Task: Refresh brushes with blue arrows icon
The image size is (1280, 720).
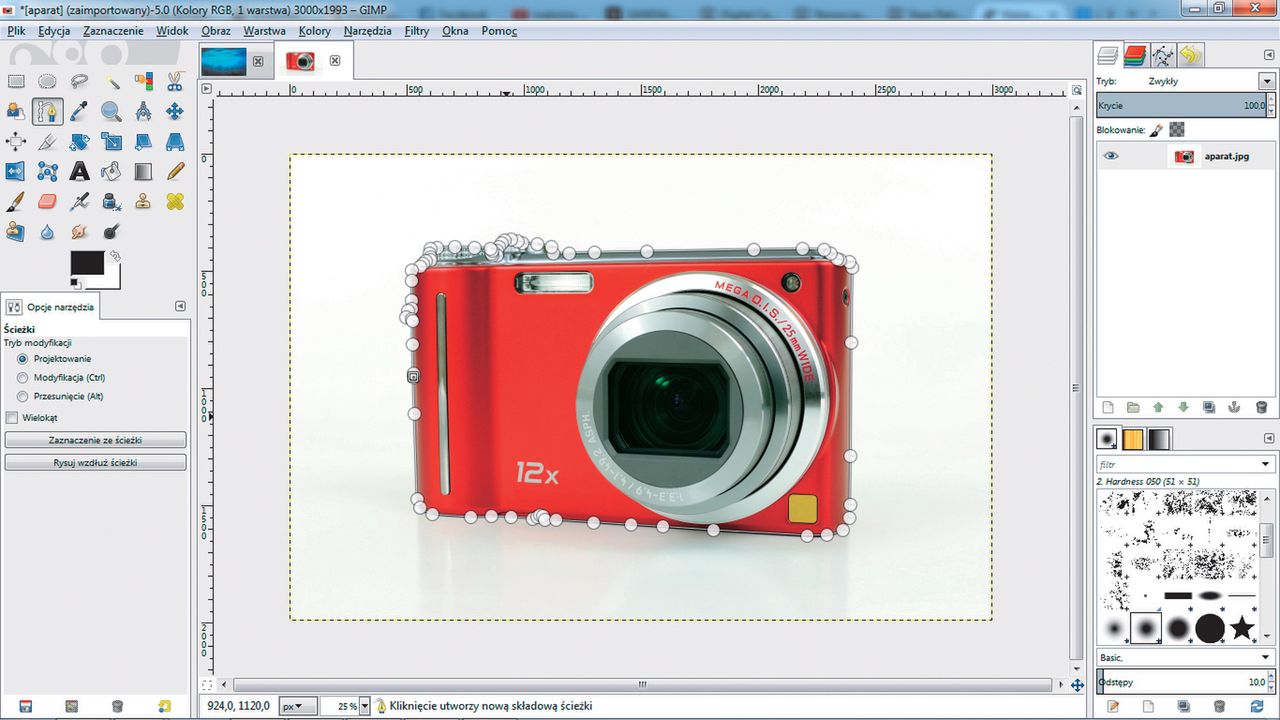Action: 1257,706
